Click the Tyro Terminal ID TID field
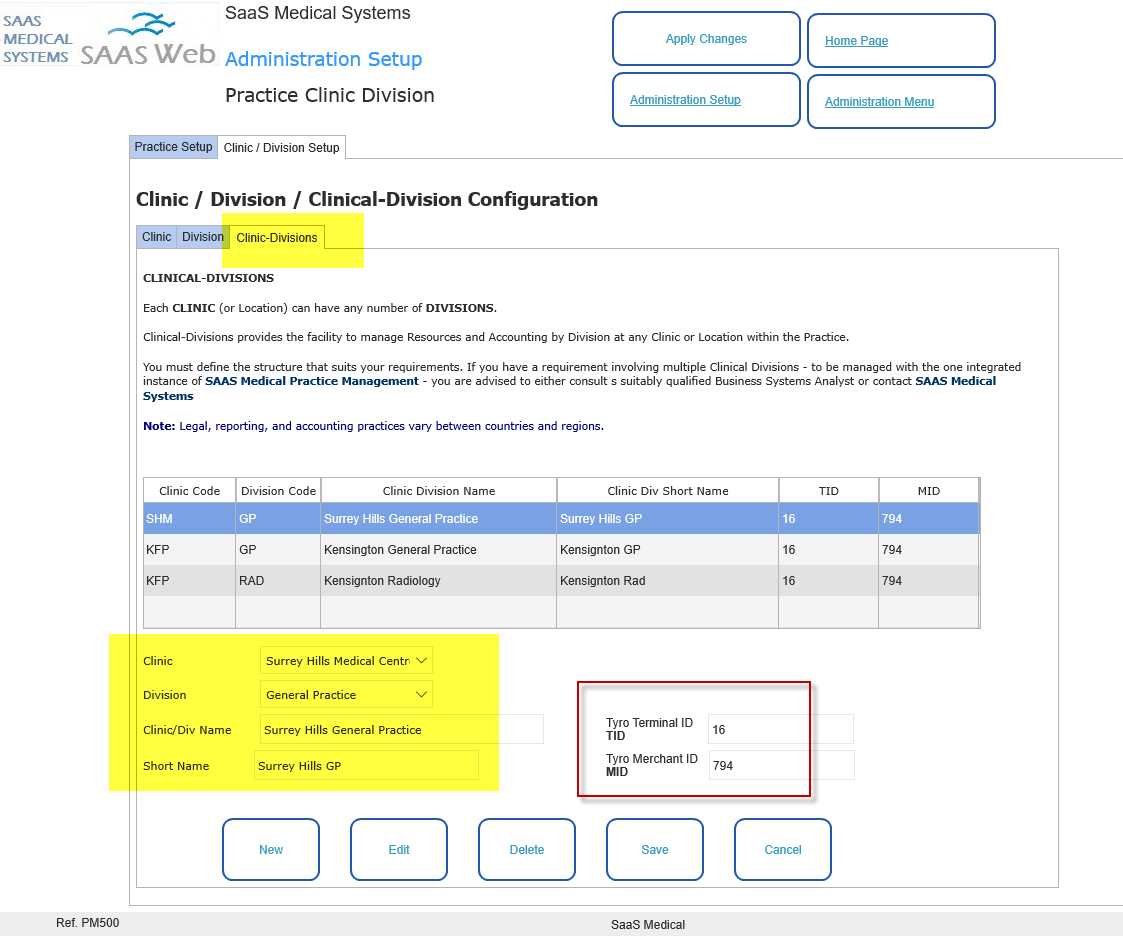The image size is (1123, 936). click(x=780, y=729)
